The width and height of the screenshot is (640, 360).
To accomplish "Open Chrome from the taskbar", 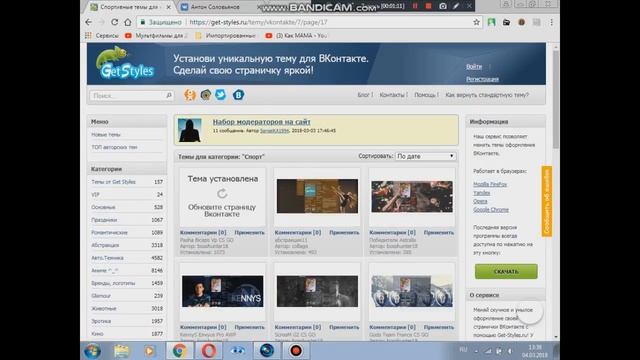I will coord(179,351).
